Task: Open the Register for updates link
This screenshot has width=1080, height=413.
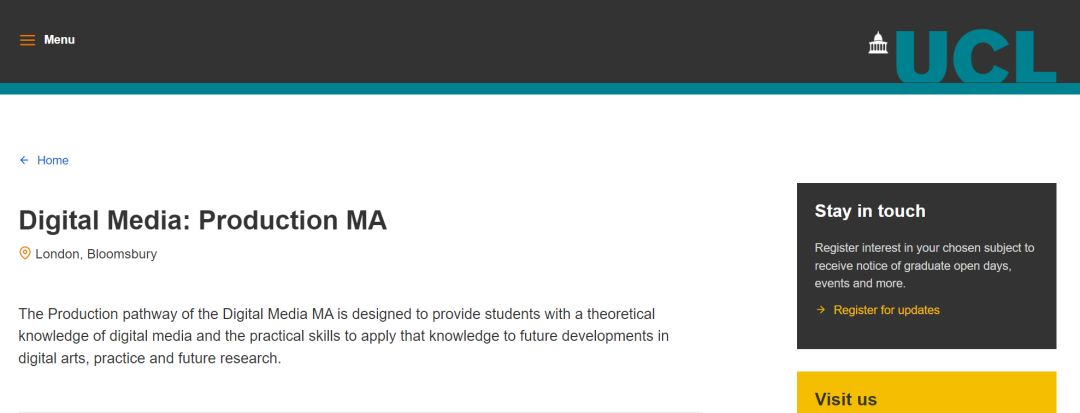Action: [x=886, y=310]
